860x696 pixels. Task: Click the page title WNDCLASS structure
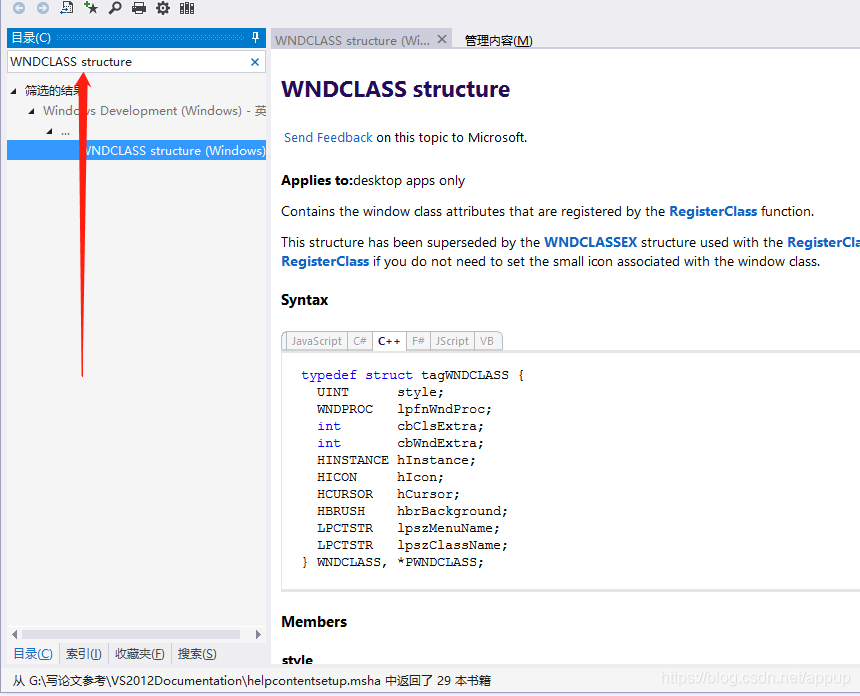pos(395,89)
